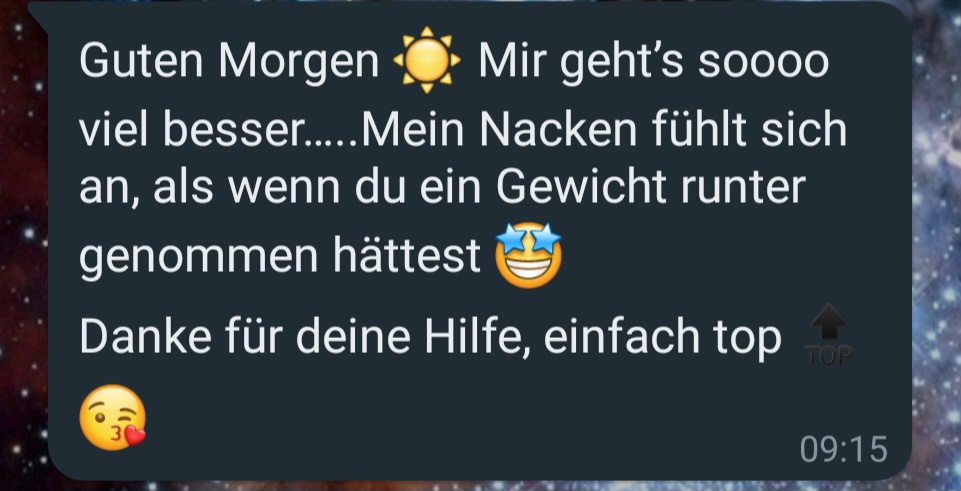Click the message bubble tail corner
Viewport: 961px width, 491px height.
(38, 13)
